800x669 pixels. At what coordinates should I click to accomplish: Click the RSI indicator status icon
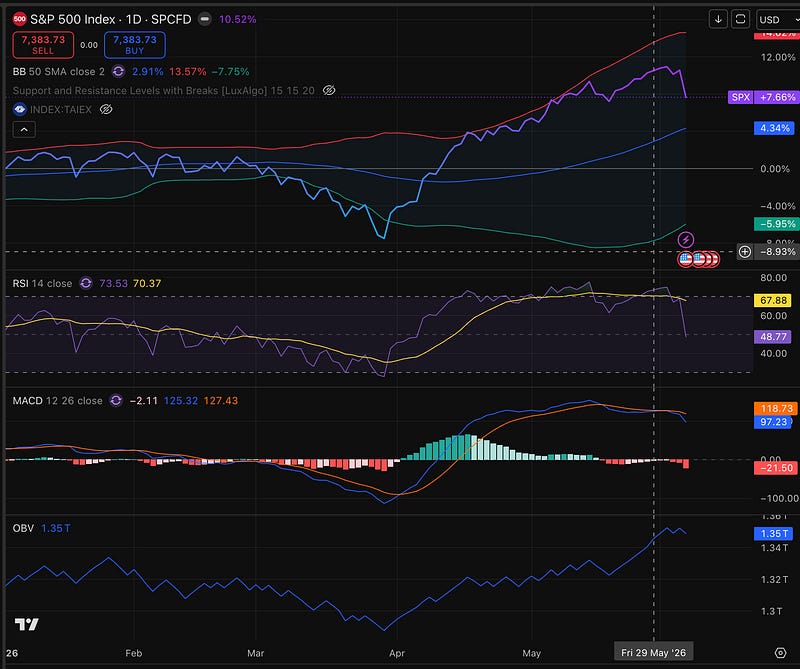click(x=86, y=283)
